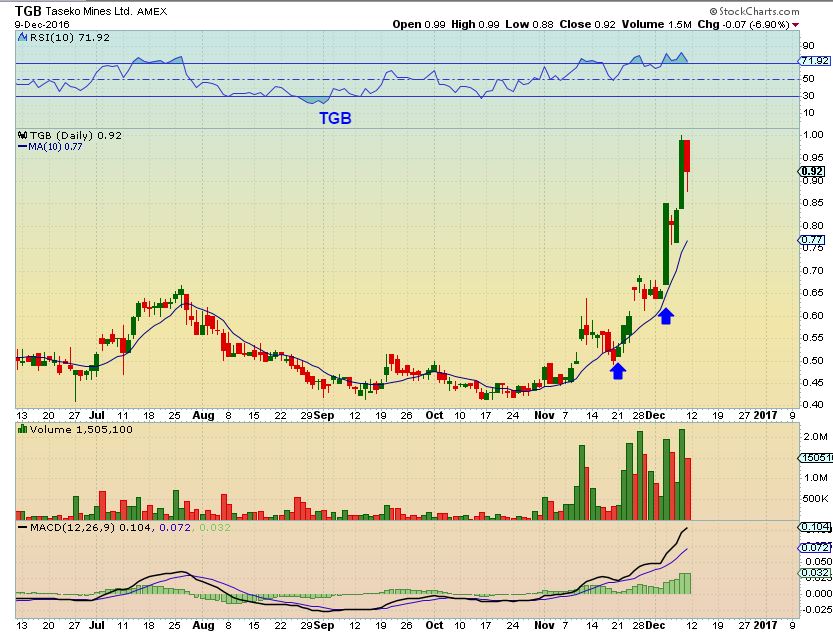Click the MA(10) blue line legend marker
The width and height of the screenshot is (833, 635).
pyautogui.click(x=22, y=147)
